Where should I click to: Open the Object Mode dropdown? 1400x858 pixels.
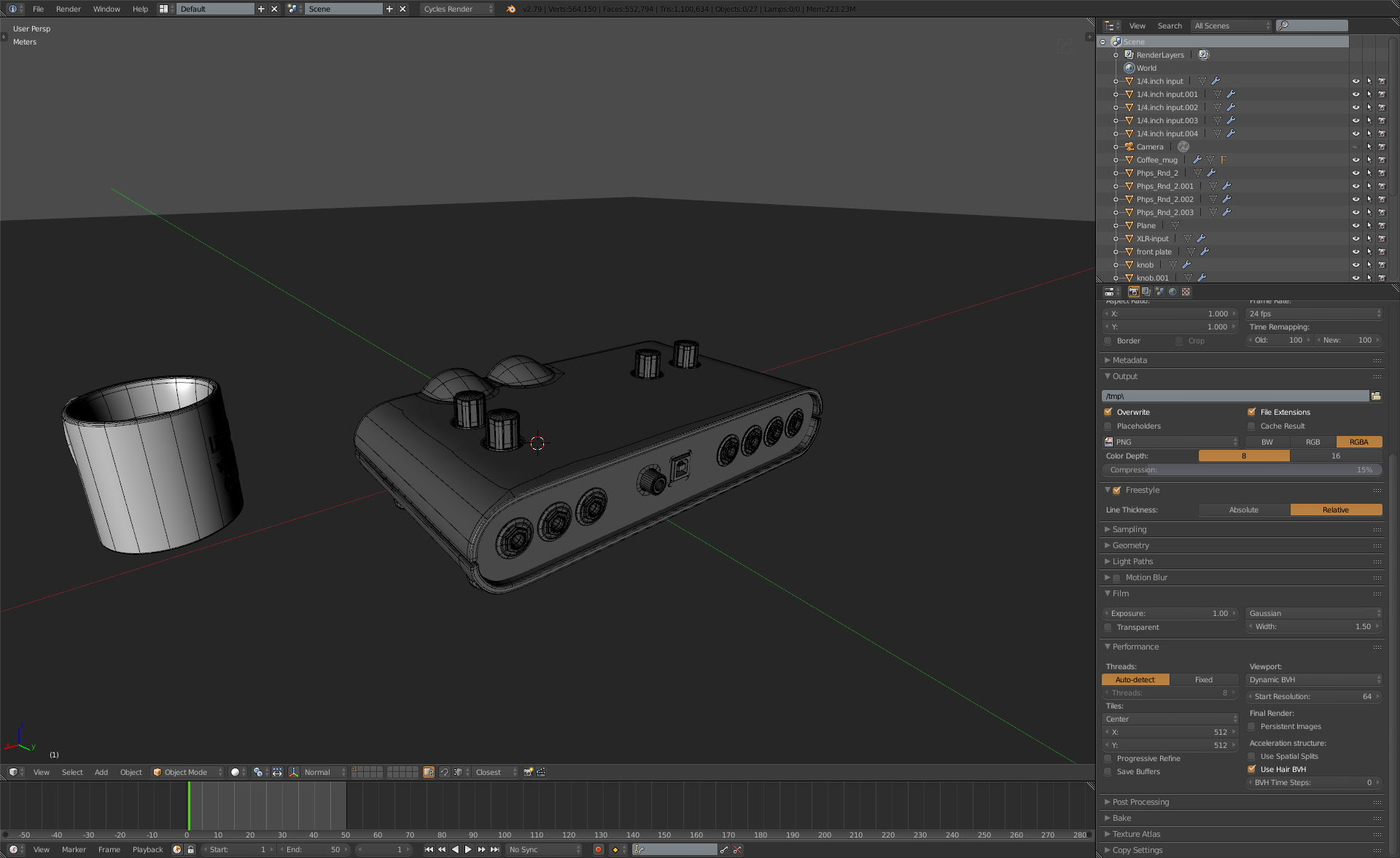pyautogui.click(x=187, y=772)
